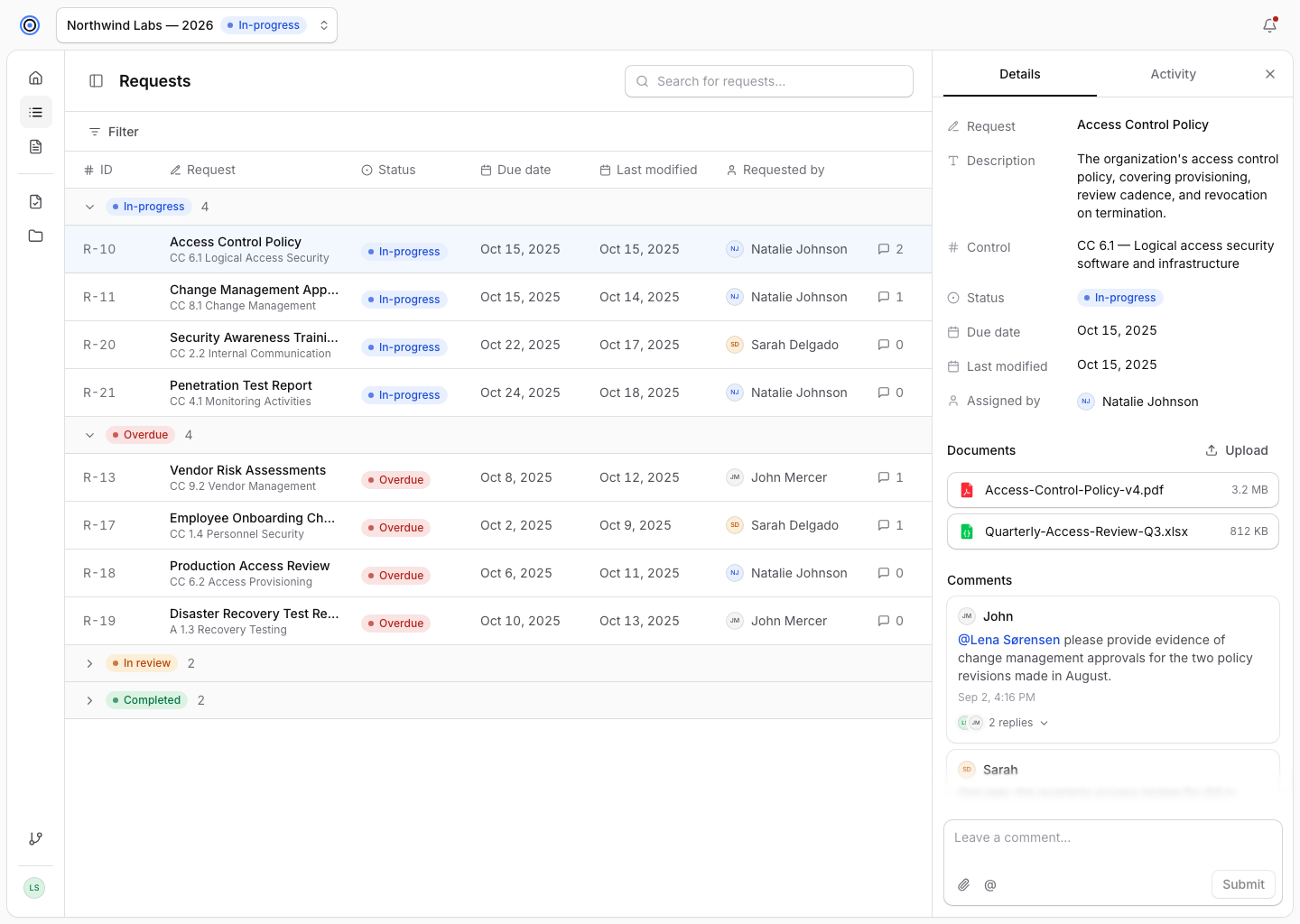
Task: Click the attach file paperclip icon
Action: click(x=964, y=885)
